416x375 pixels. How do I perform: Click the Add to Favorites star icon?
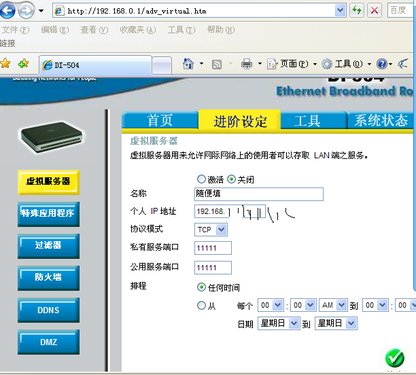pyautogui.click(x=23, y=63)
